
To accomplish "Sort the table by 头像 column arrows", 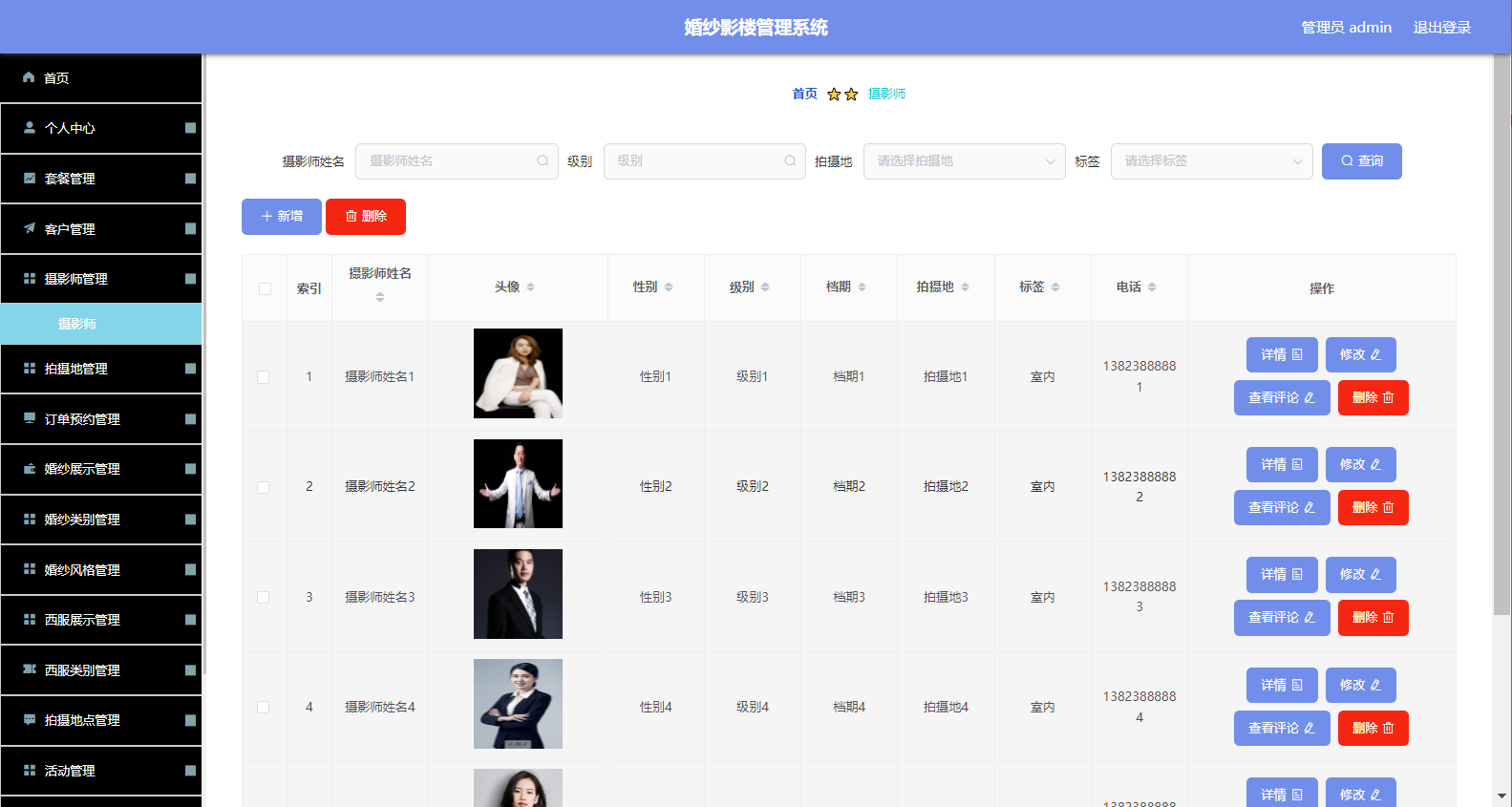I will 531,287.
